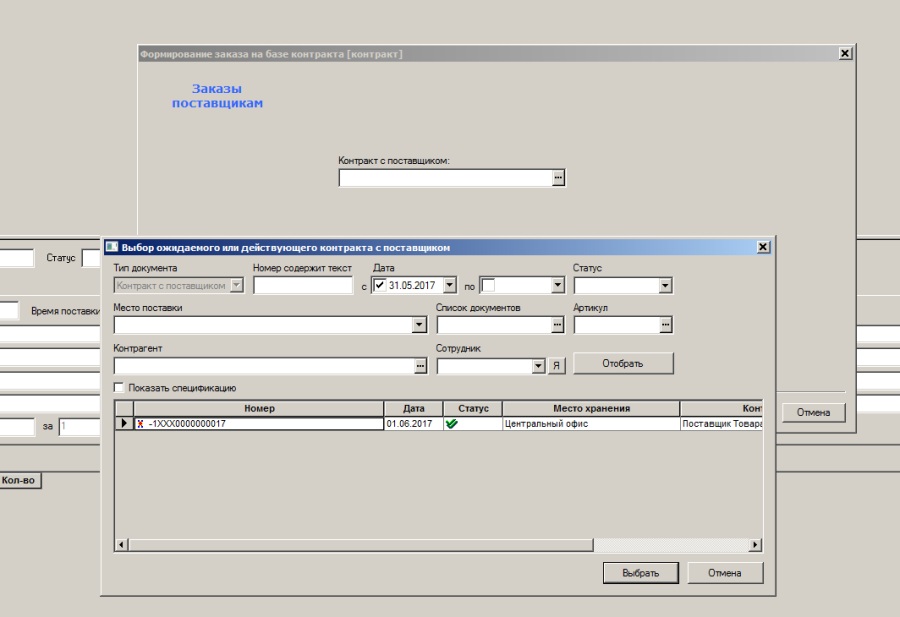
Task: Click the horizontal scrollbar left arrow
Action: click(121, 545)
